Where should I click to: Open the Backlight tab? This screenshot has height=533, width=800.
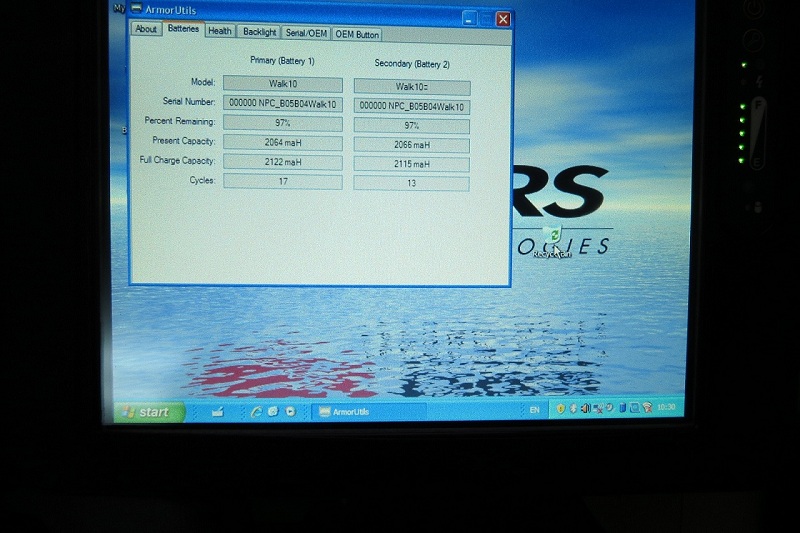pos(260,32)
